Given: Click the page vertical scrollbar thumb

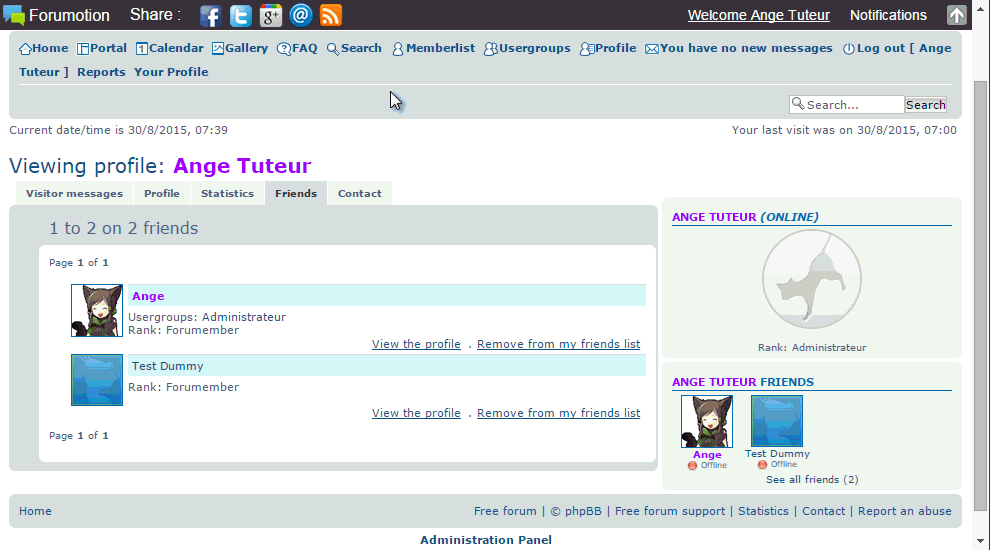Looking at the screenshot, I should point(980,296).
